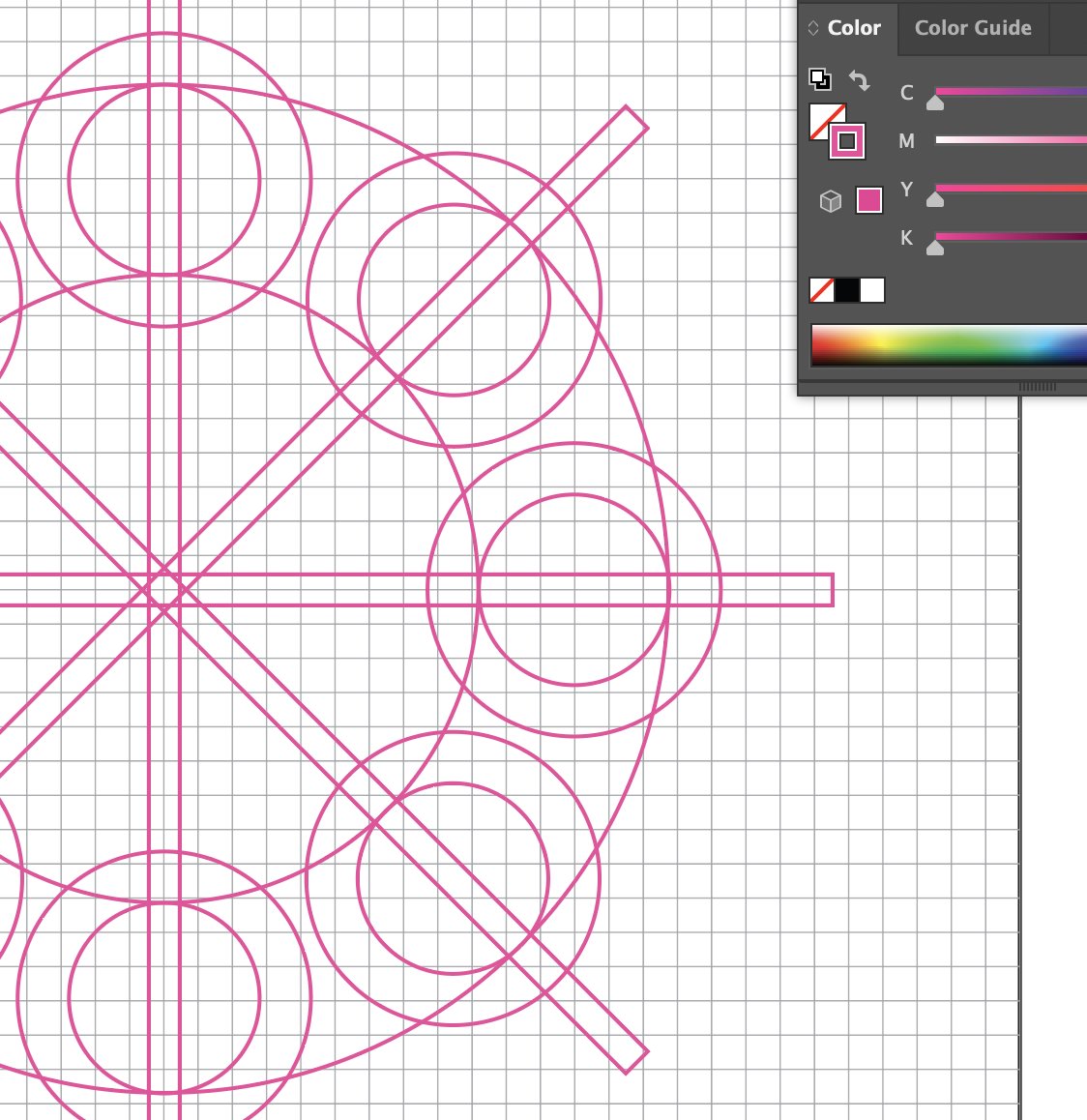1087x1120 pixels.
Task: Click the K black slider handle
Action: click(x=935, y=248)
